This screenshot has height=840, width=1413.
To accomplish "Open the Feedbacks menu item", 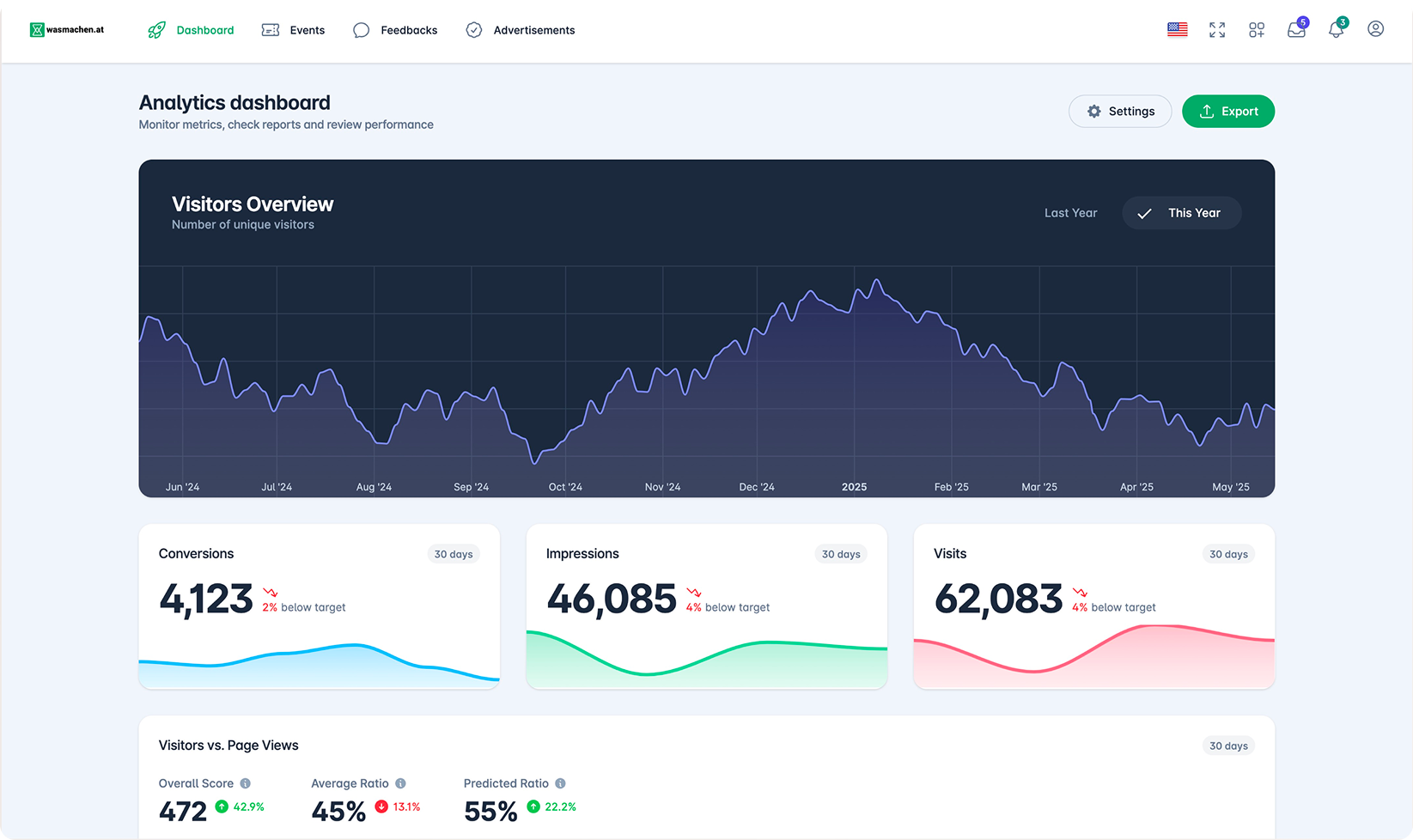I will point(395,30).
